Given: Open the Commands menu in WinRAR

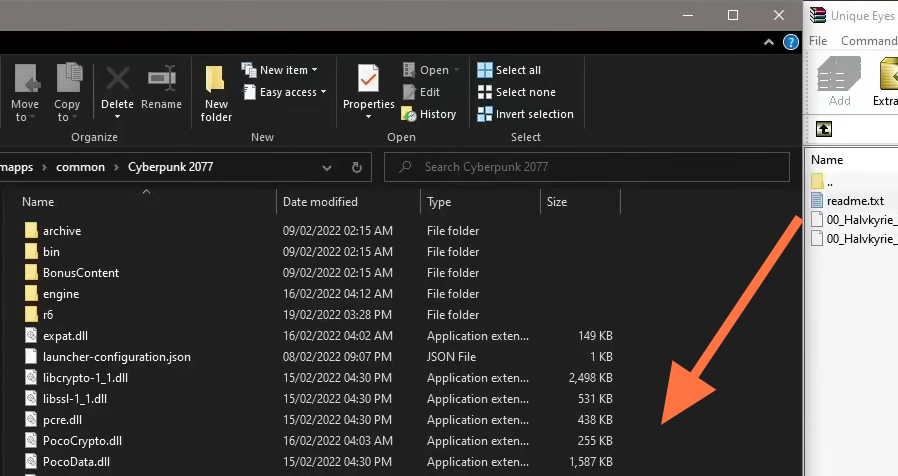Looking at the screenshot, I should 869,41.
